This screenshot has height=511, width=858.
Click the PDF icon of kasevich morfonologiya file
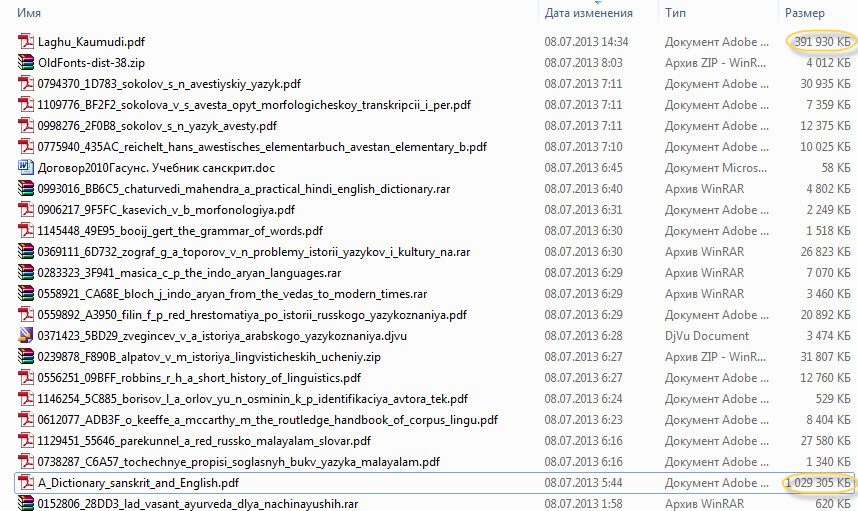26,210
